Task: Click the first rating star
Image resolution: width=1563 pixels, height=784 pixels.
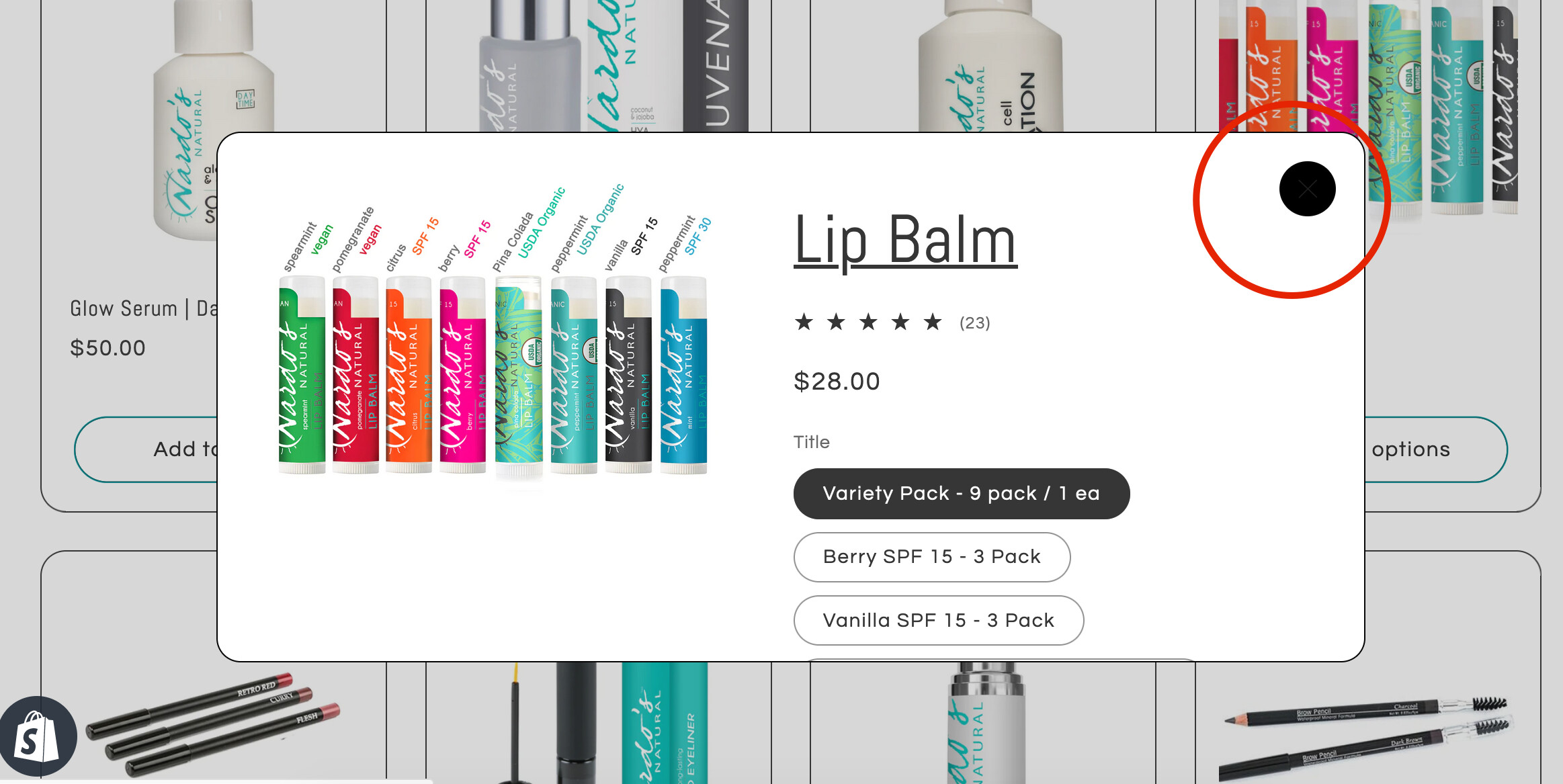Action: pyautogui.click(x=804, y=322)
